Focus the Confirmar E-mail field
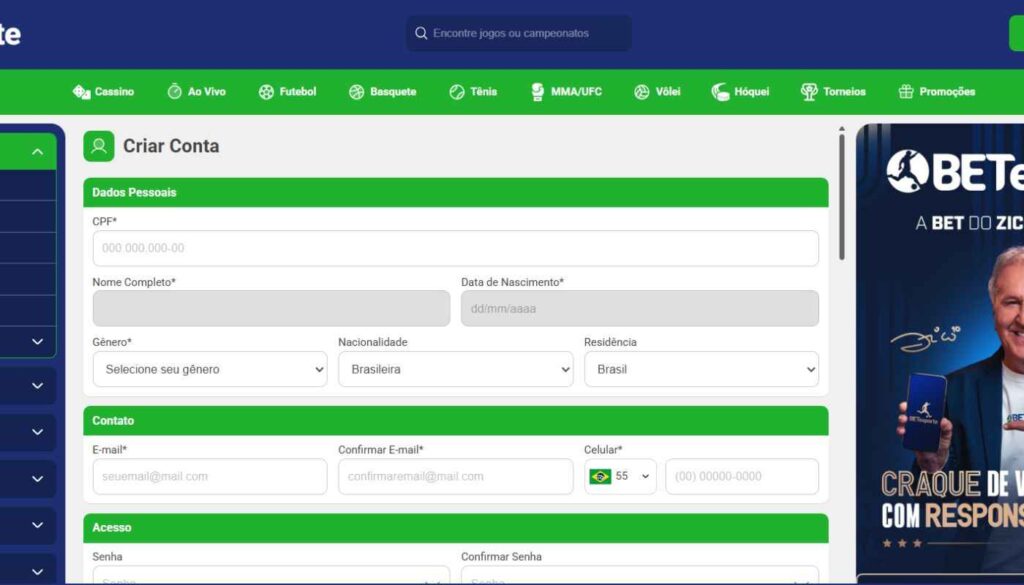The width and height of the screenshot is (1024, 585). tap(455, 477)
